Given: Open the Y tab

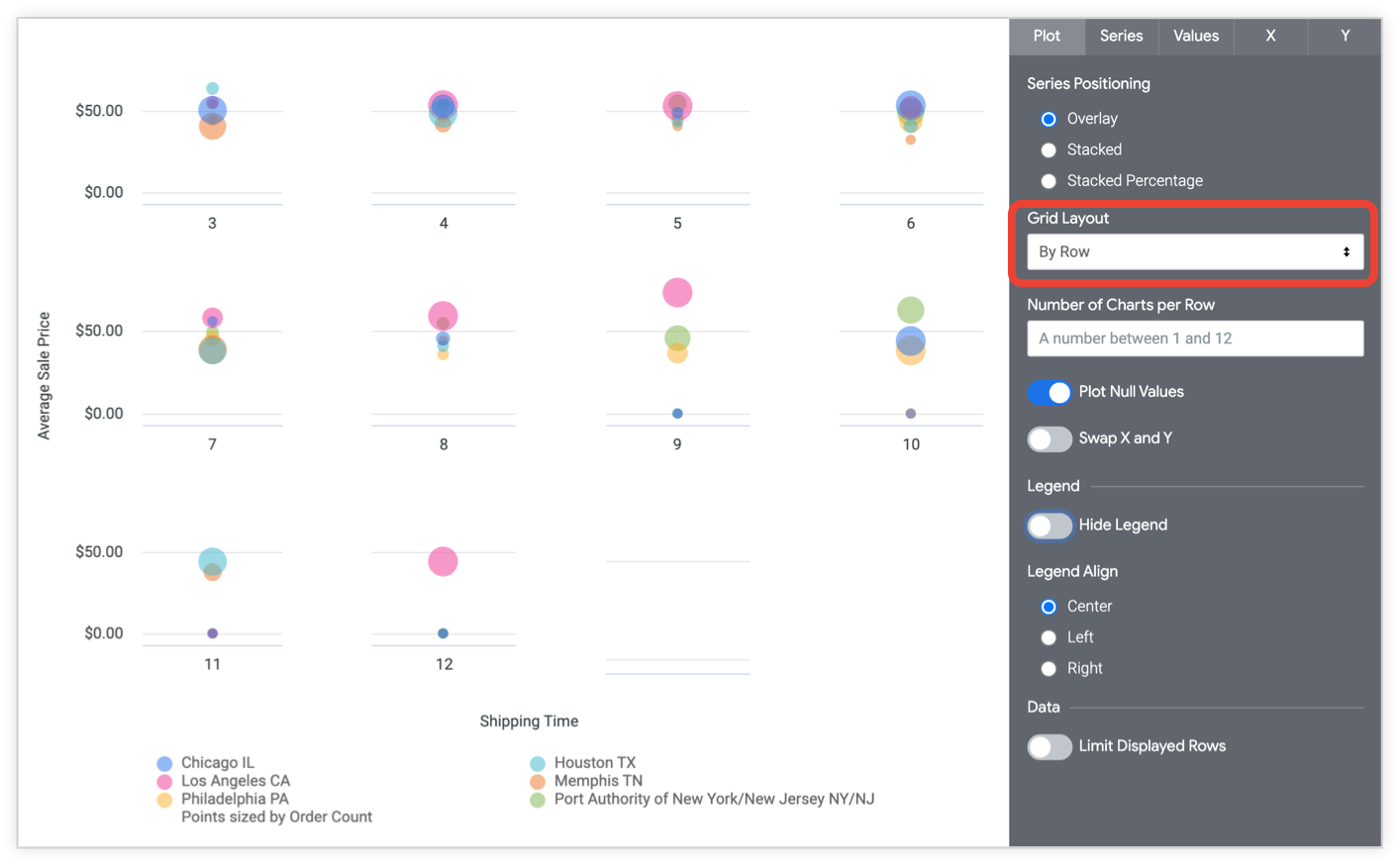Looking at the screenshot, I should pyautogui.click(x=1345, y=36).
